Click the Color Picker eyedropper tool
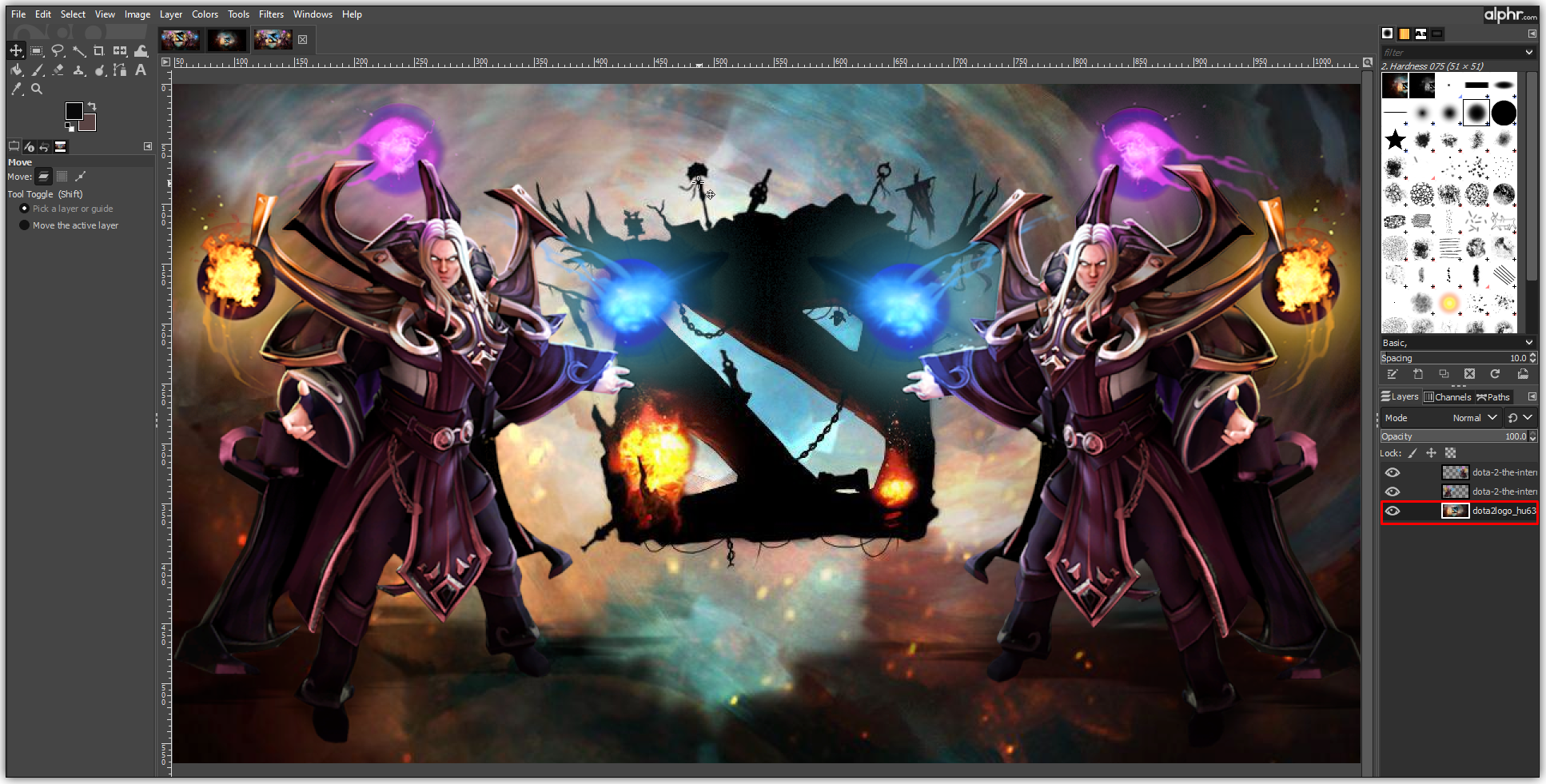Image resolution: width=1546 pixels, height=784 pixels. [16, 90]
